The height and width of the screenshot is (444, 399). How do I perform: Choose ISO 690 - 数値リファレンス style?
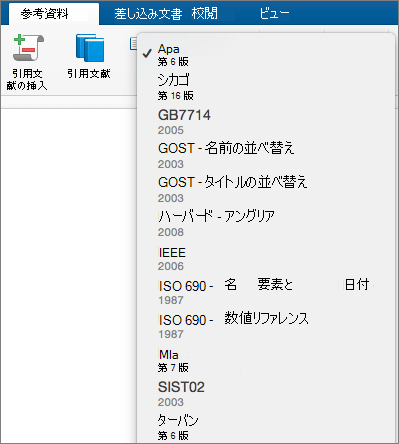coord(266,326)
